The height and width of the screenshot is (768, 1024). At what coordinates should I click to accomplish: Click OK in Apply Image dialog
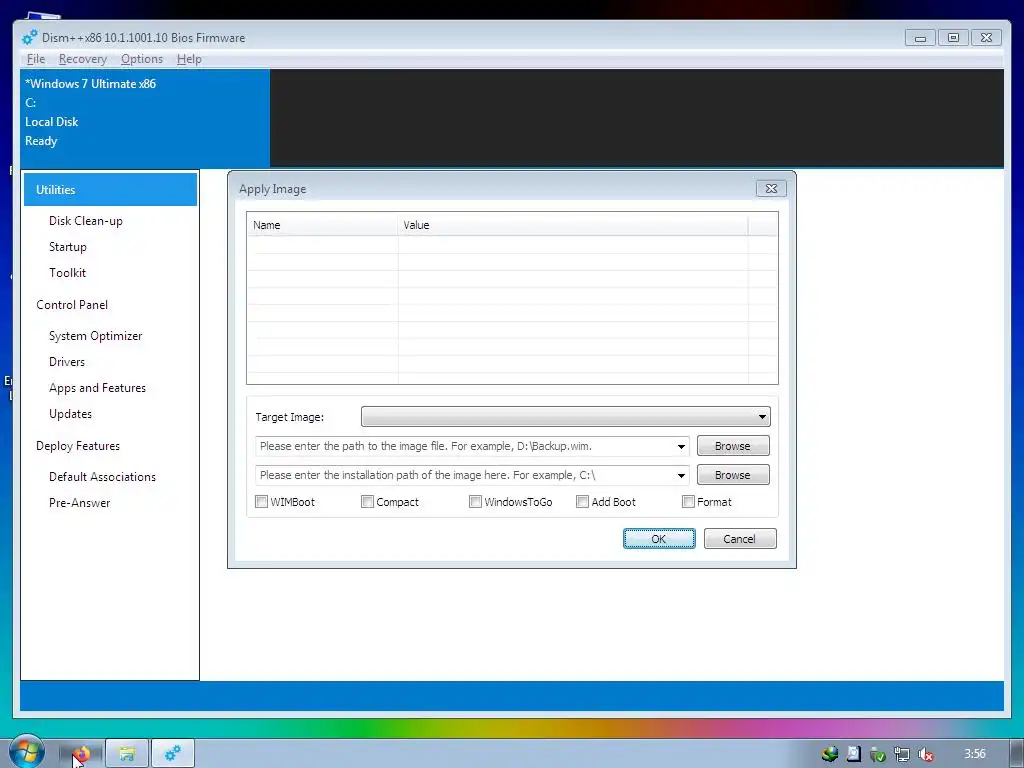pyautogui.click(x=659, y=539)
